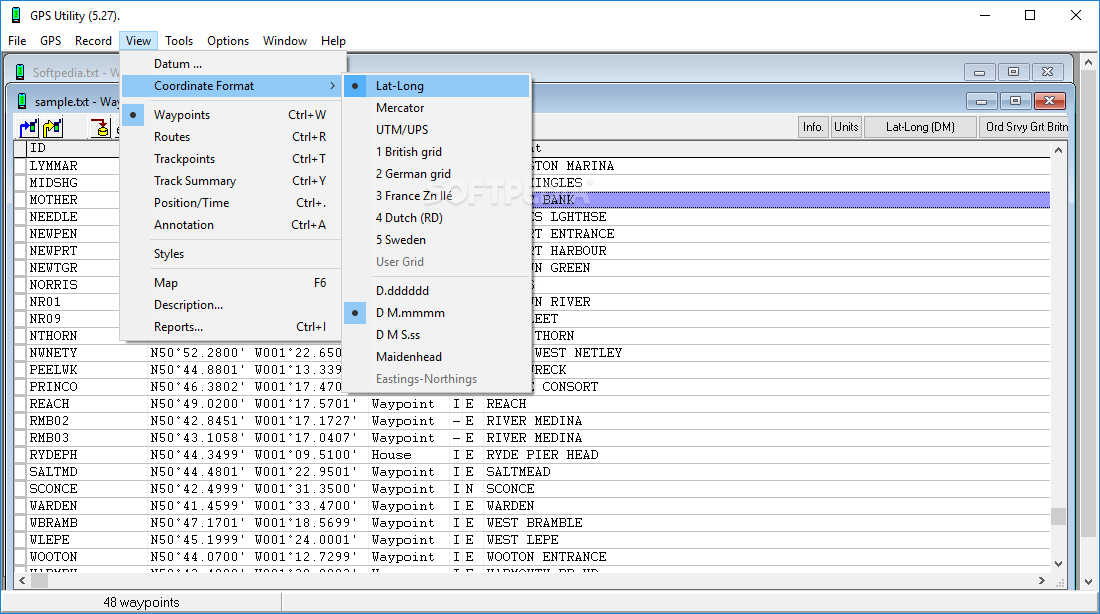The width and height of the screenshot is (1100, 614).
Task: Select Routes in the View menu
Action: pos(232,137)
